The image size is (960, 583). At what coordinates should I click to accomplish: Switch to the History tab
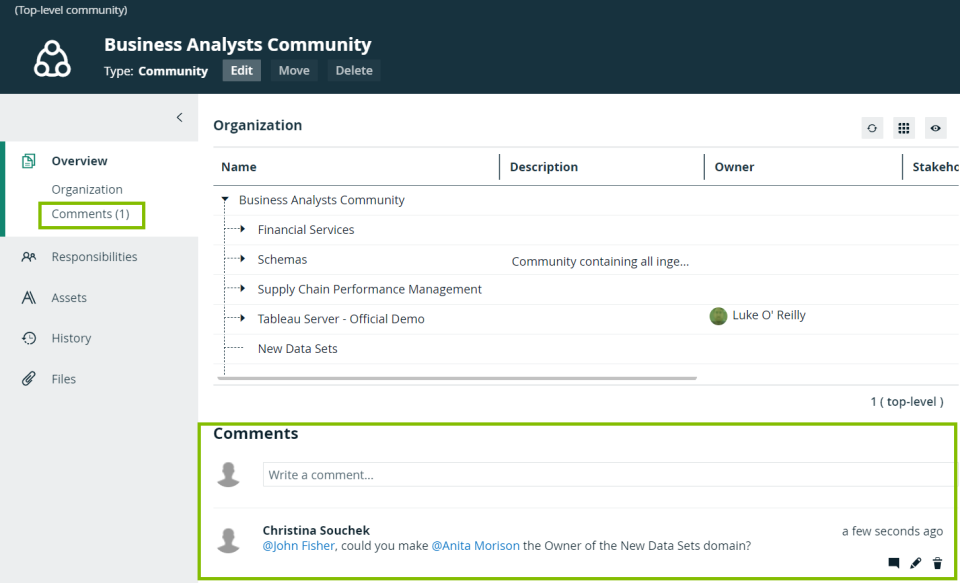click(x=71, y=338)
